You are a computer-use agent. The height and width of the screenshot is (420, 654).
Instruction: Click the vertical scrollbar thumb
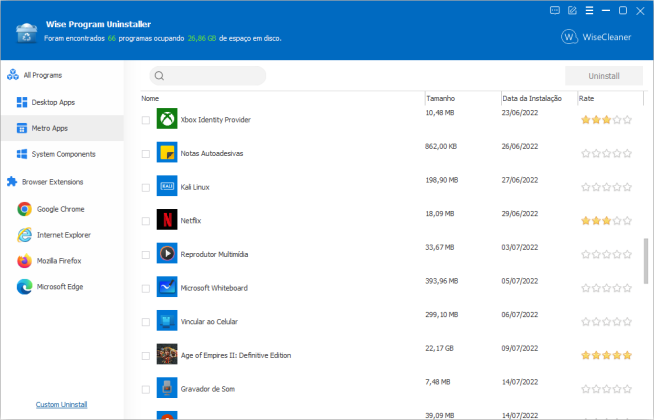646,261
